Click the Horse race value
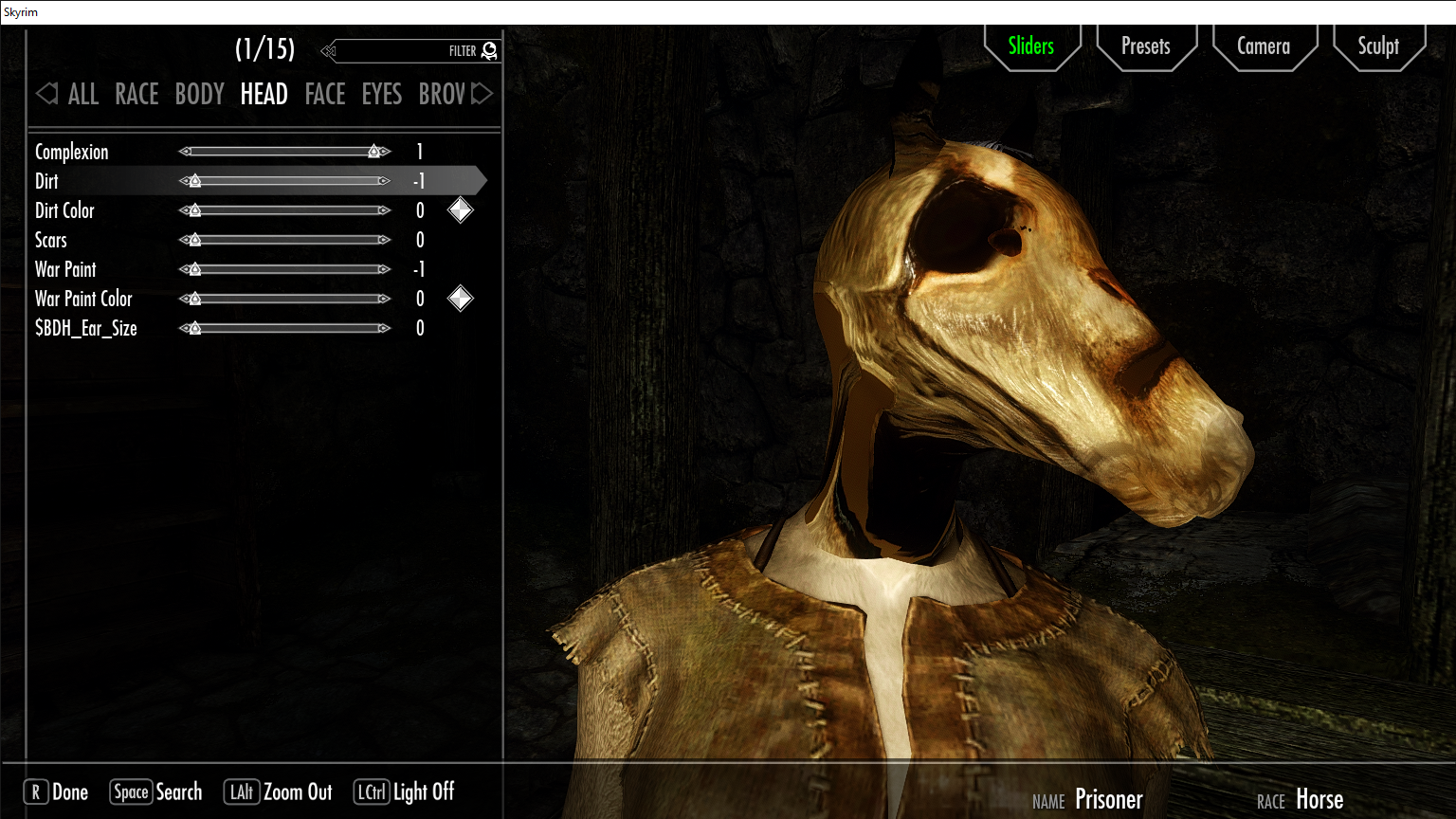1456x819 pixels. coord(1319,800)
